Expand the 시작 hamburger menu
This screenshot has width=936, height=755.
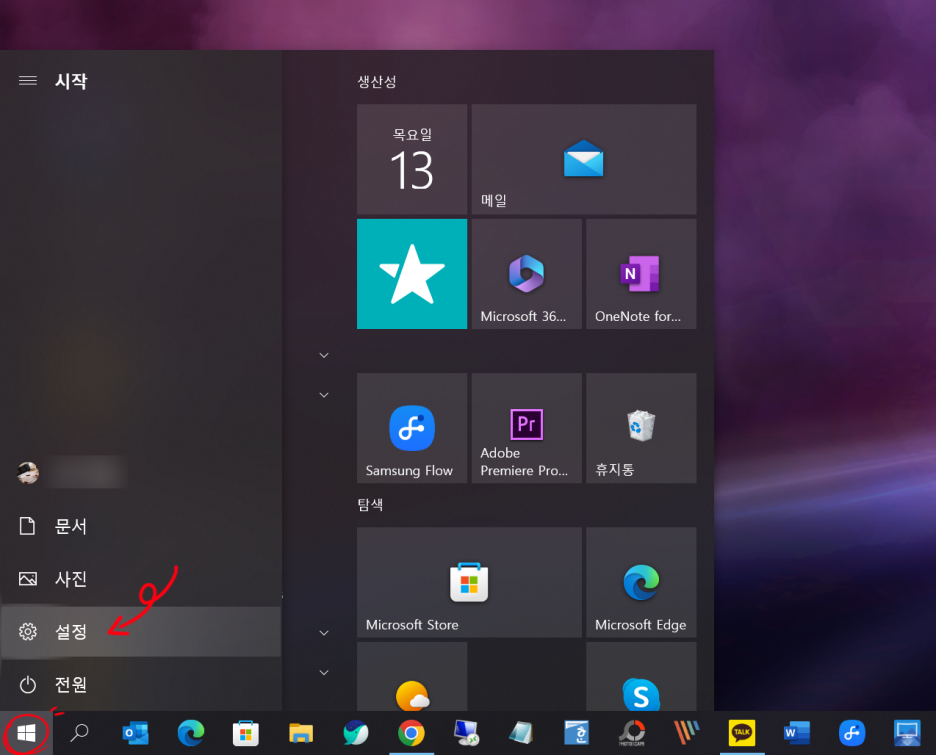pos(27,81)
